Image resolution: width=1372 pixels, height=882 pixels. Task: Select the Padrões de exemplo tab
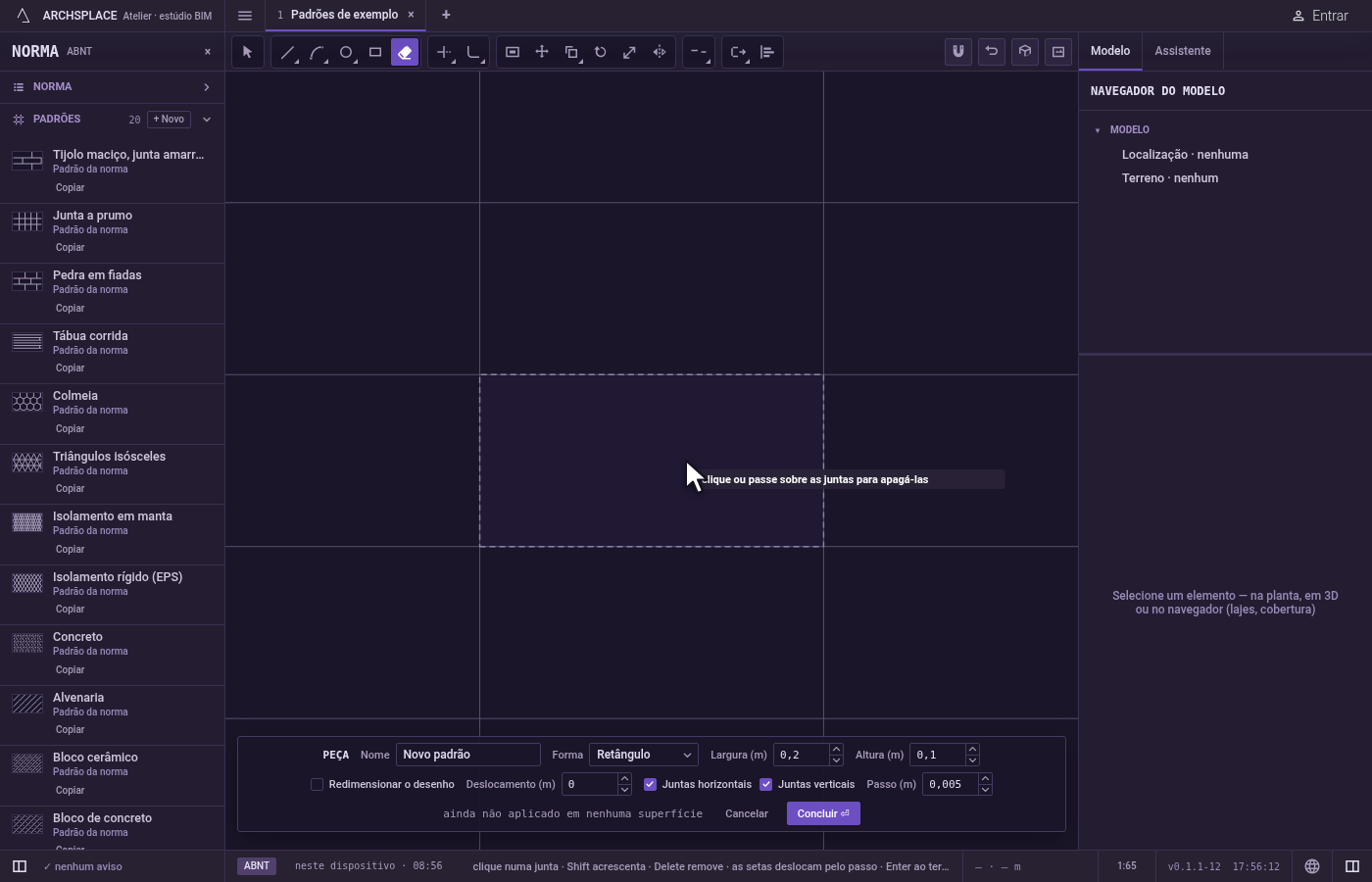[344, 15]
